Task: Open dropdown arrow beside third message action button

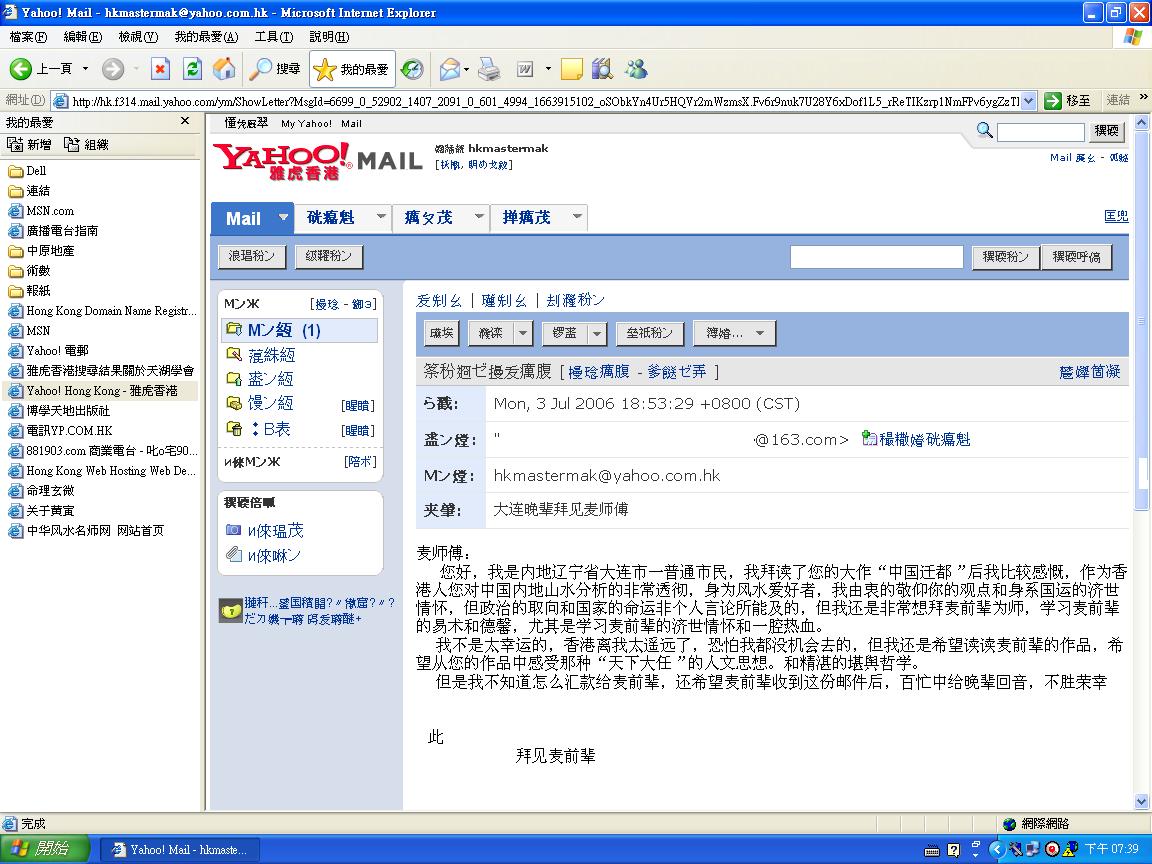Action: 597,333
